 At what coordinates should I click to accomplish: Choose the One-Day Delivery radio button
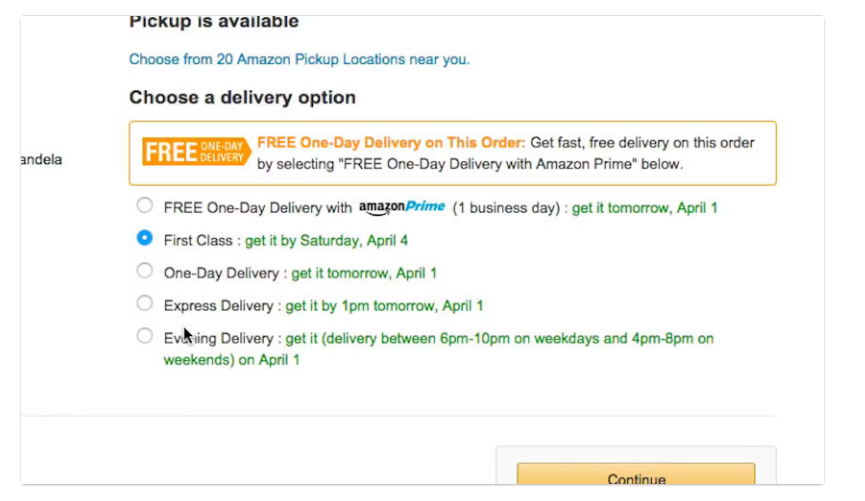click(x=145, y=270)
